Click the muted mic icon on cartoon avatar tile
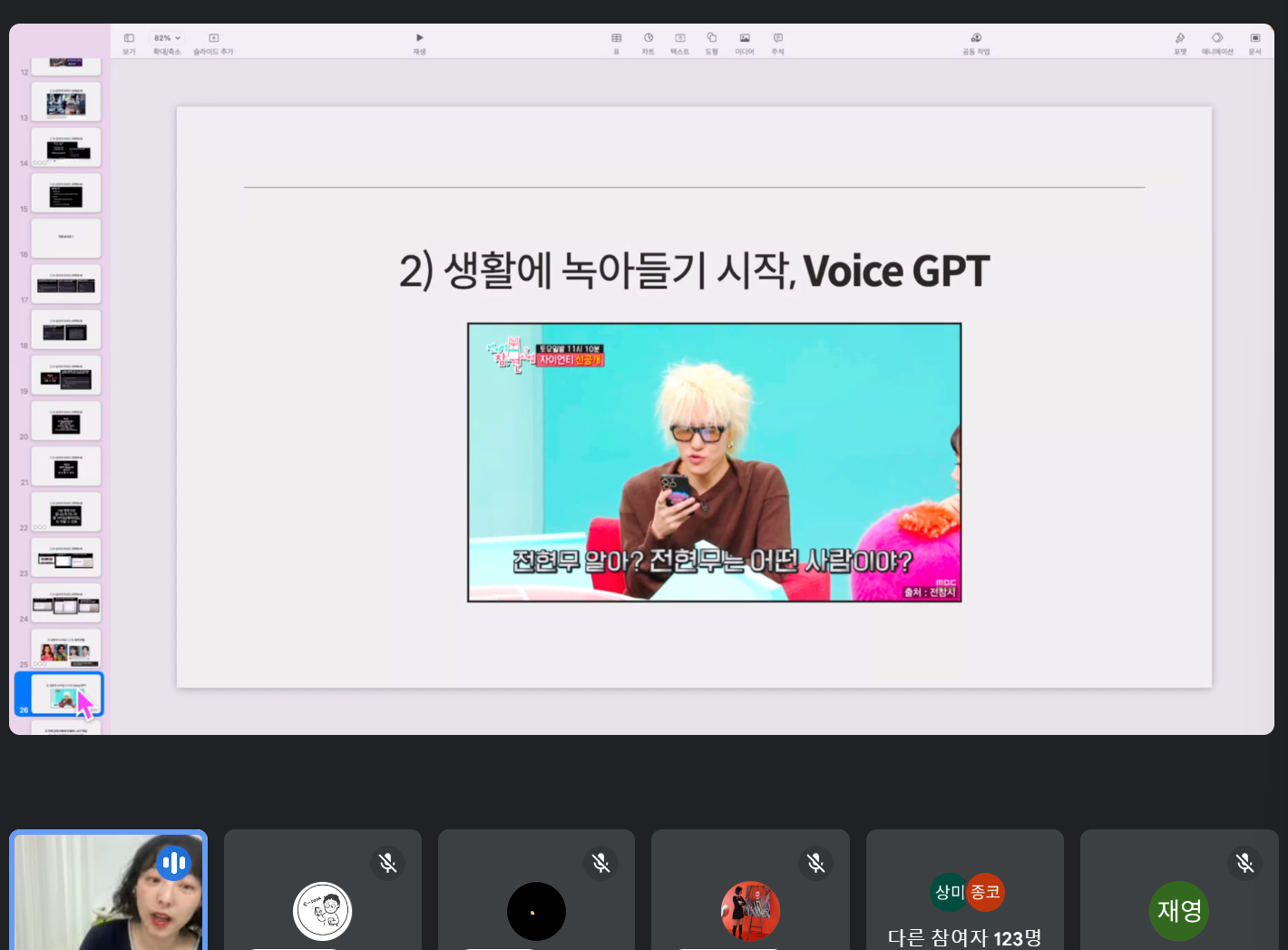Image resolution: width=1288 pixels, height=950 pixels. pyautogui.click(x=387, y=863)
